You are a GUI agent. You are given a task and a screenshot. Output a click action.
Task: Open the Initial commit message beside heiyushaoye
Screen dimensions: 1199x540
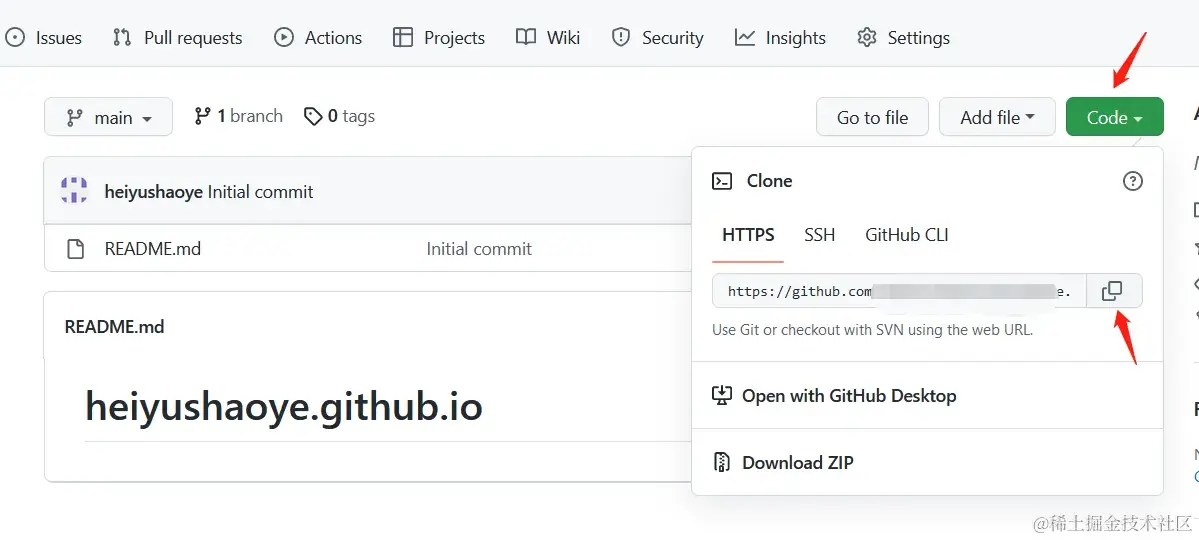(x=261, y=191)
